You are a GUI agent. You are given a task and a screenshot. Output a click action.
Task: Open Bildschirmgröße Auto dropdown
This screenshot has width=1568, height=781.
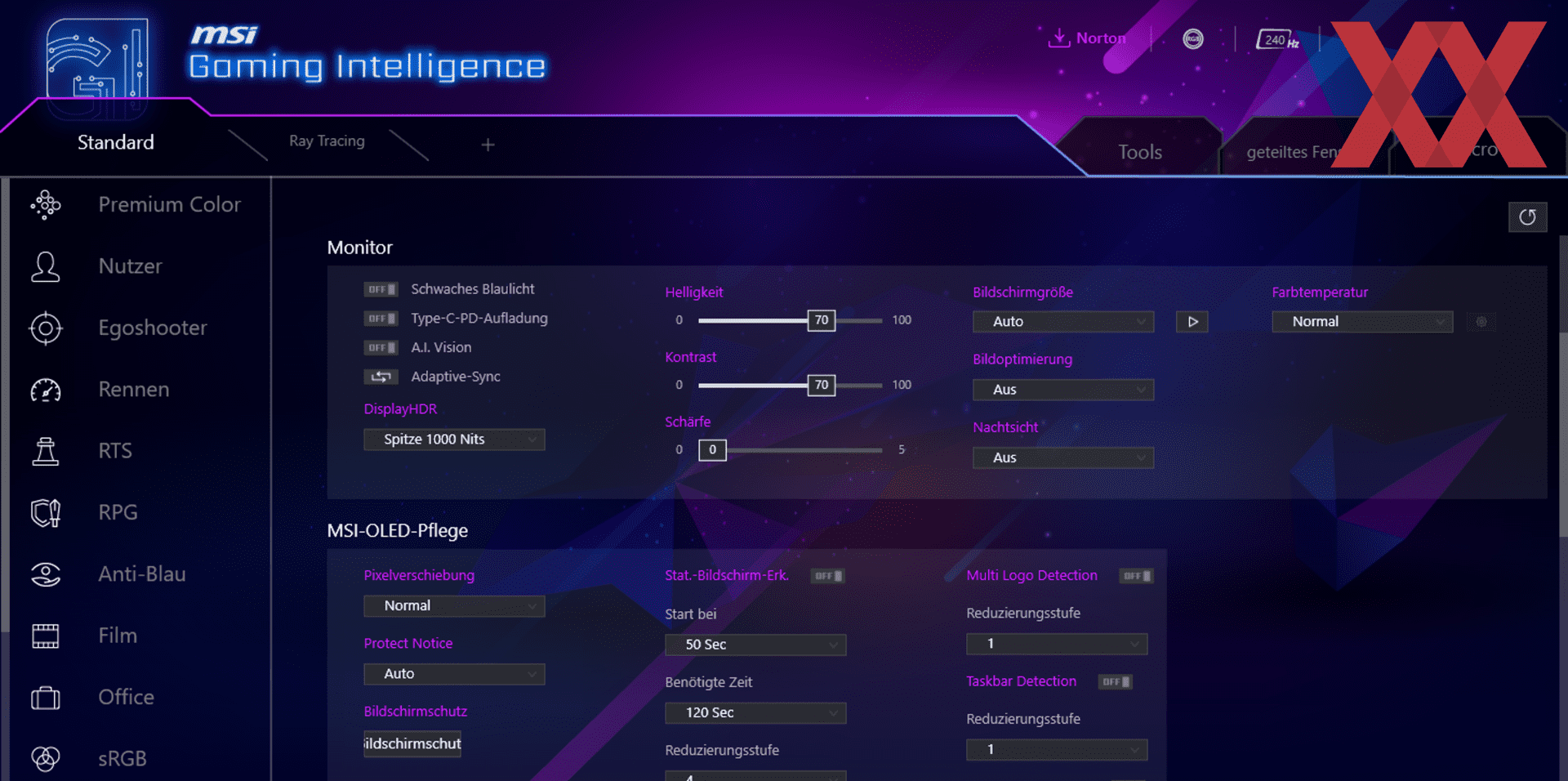[1063, 322]
